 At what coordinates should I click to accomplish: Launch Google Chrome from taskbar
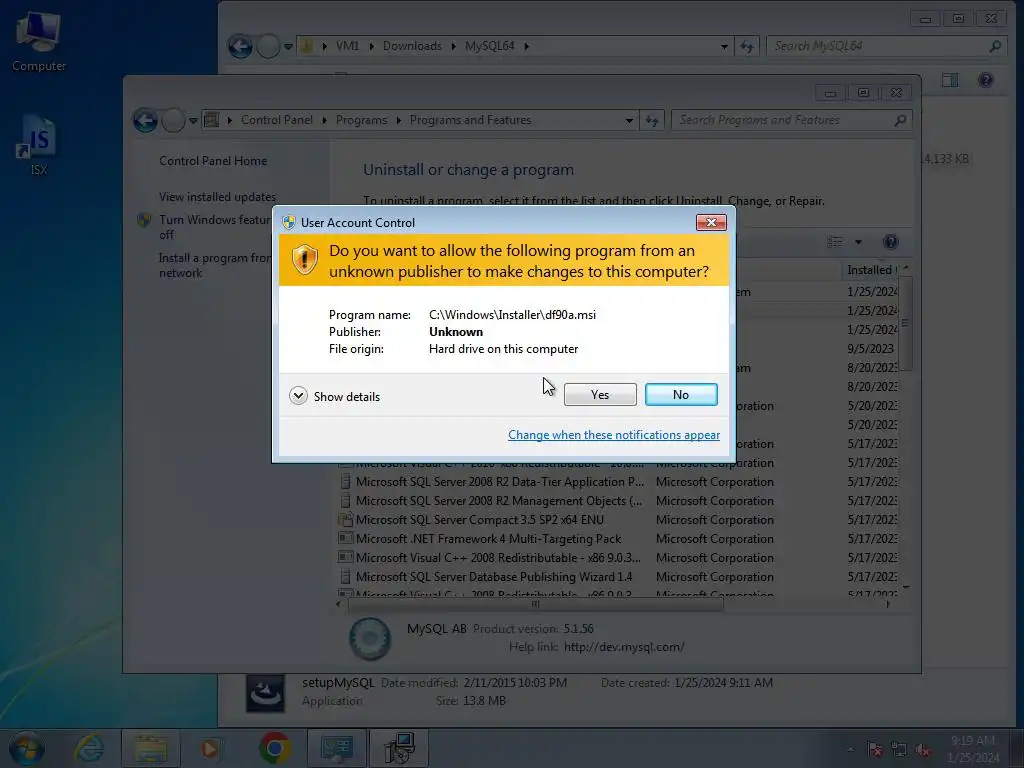[275, 748]
